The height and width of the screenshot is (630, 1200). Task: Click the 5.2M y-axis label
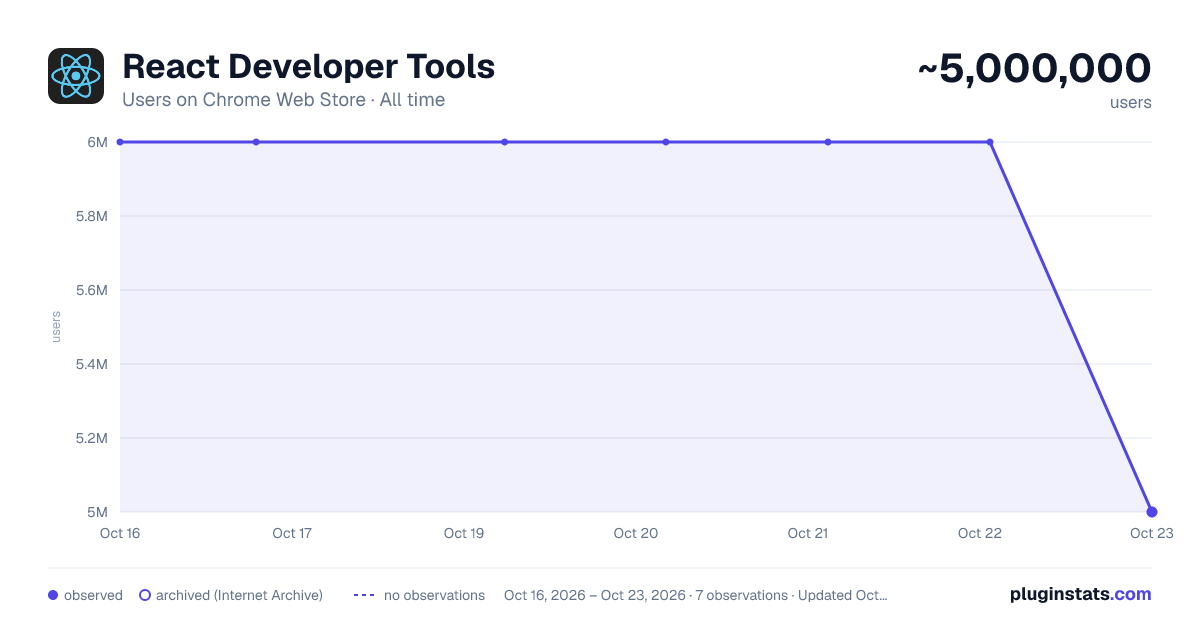[92, 438]
